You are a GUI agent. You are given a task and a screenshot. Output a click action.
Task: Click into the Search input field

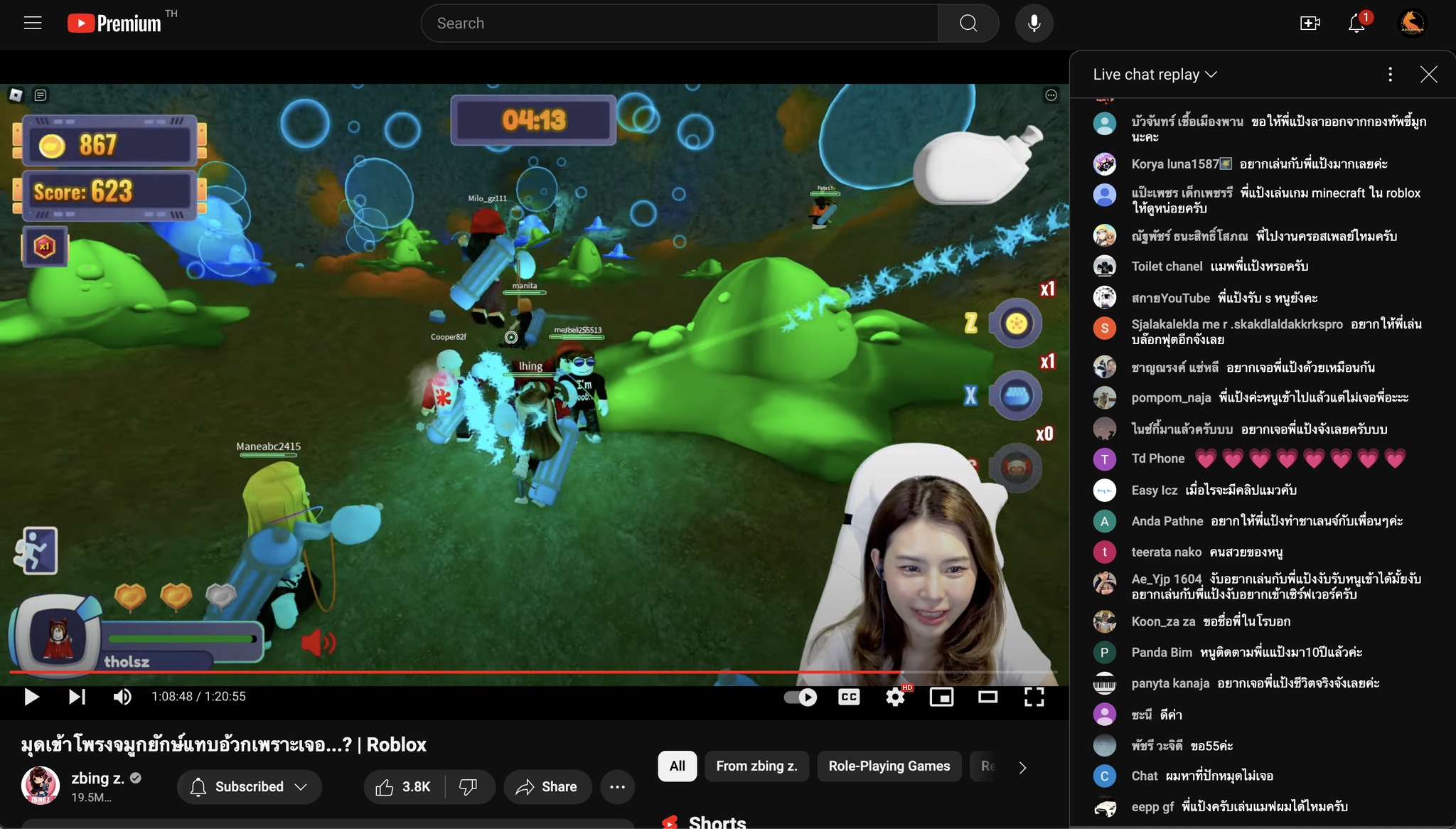(x=679, y=23)
